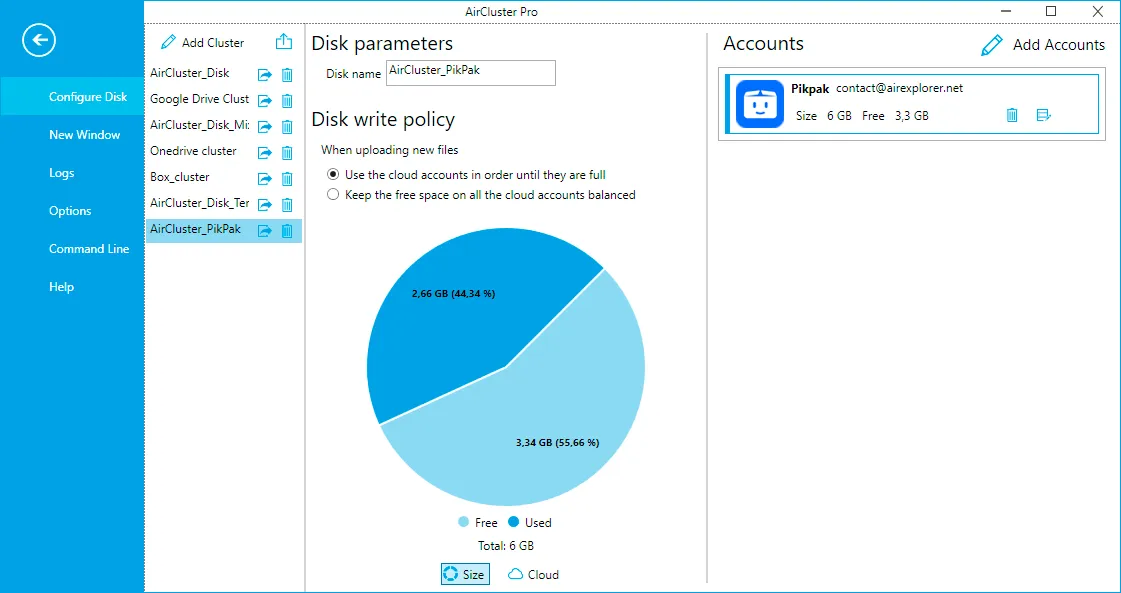Click the arrow icon on AirCluster_PikPak row
The image size is (1121, 593).
[265, 230]
